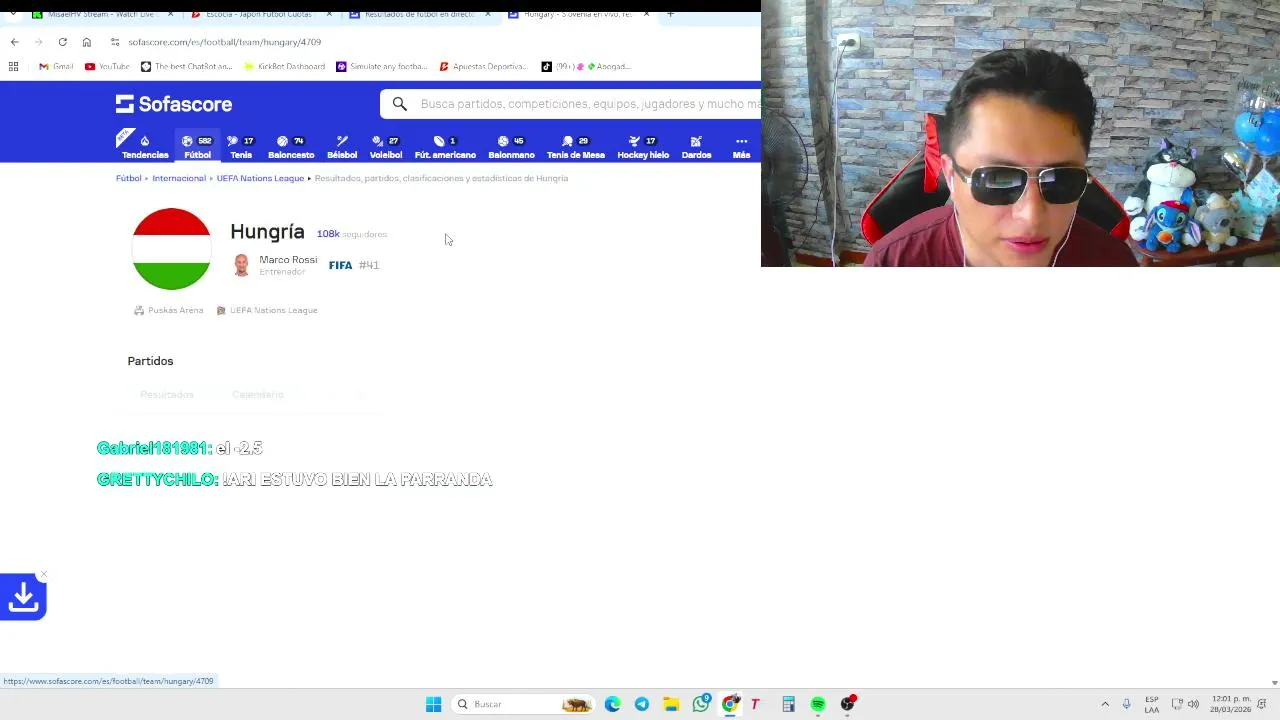Click the Internacional breadcrumb link

pos(179,178)
